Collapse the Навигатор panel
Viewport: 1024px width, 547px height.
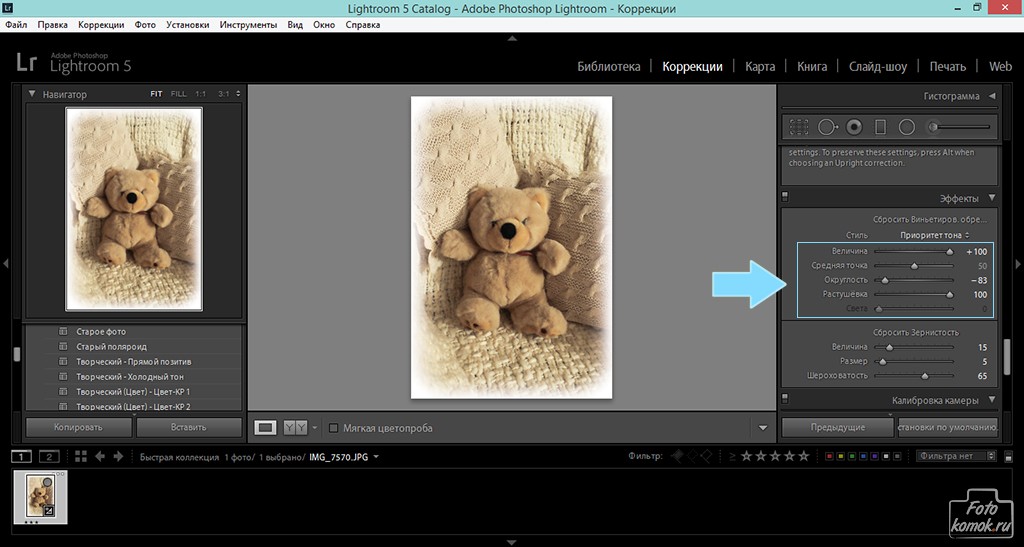pyautogui.click(x=32, y=94)
